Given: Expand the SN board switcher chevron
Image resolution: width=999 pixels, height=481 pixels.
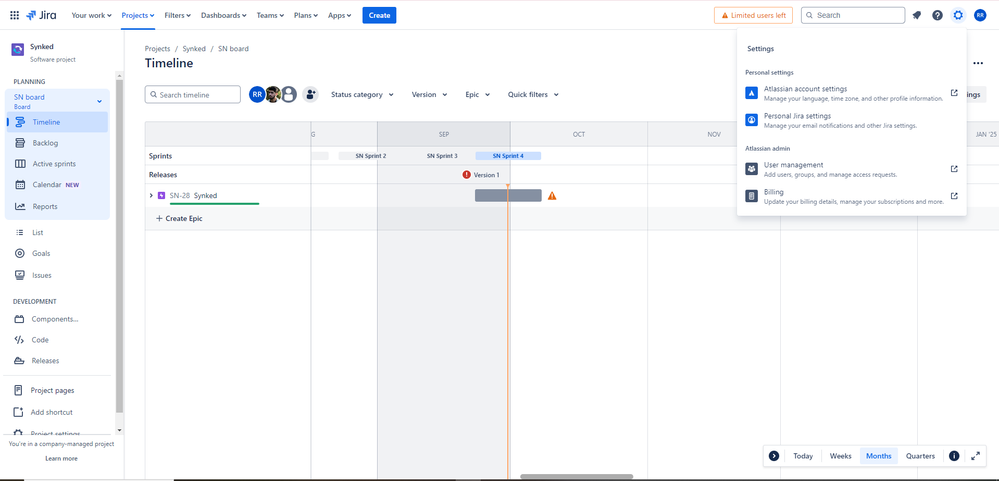Looking at the screenshot, I should coord(99,101).
